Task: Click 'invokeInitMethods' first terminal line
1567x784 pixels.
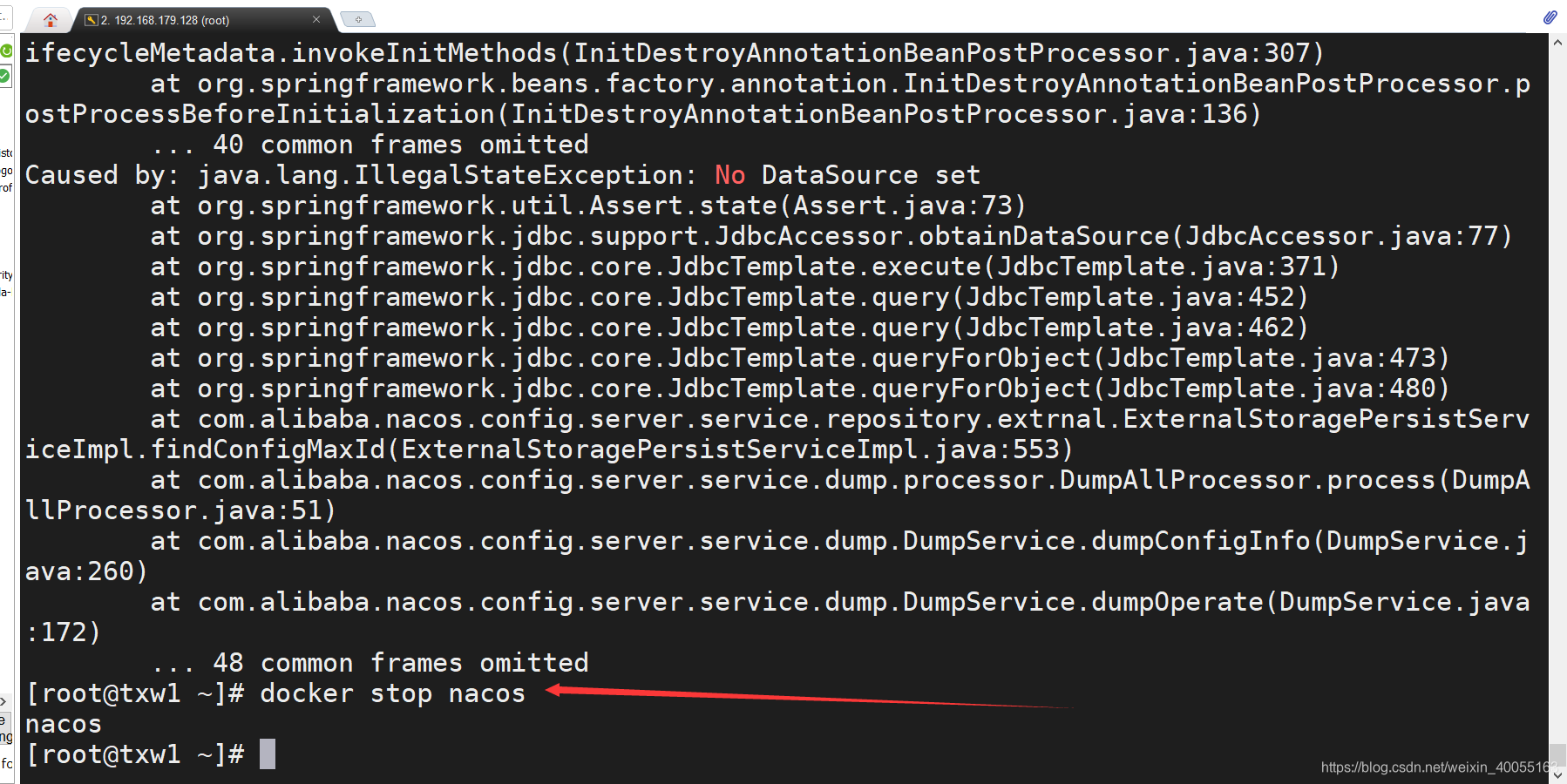Action: tap(674, 53)
